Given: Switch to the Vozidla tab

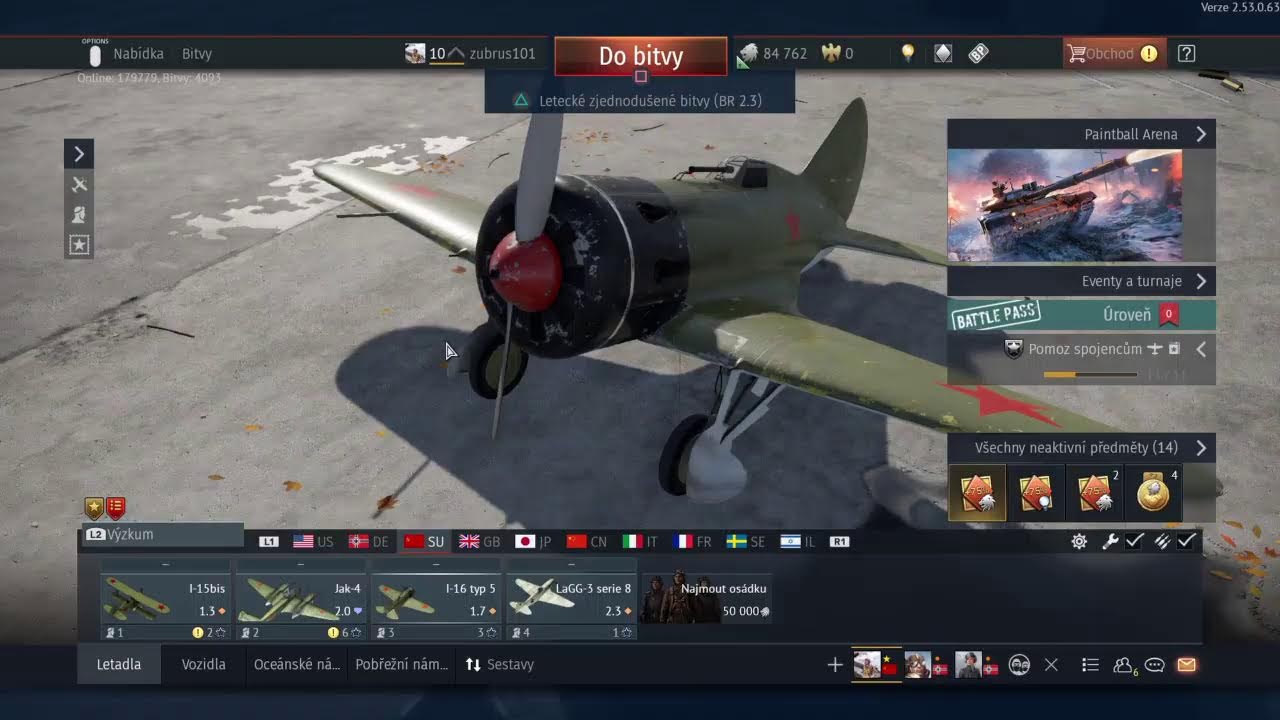Looking at the screenshot, I should pyautogui.click(x=203, y=664).
